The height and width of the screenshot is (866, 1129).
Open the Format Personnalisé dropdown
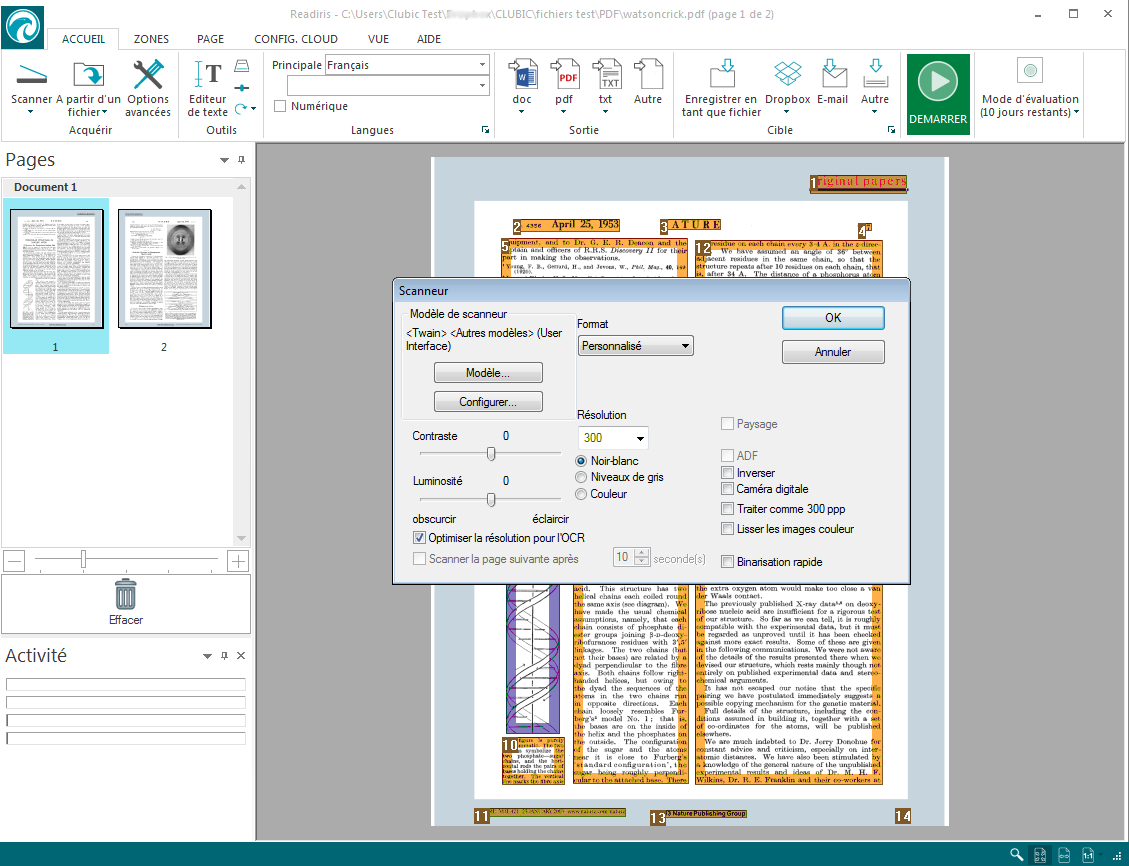pyautogui.click(x=636, y=346)
